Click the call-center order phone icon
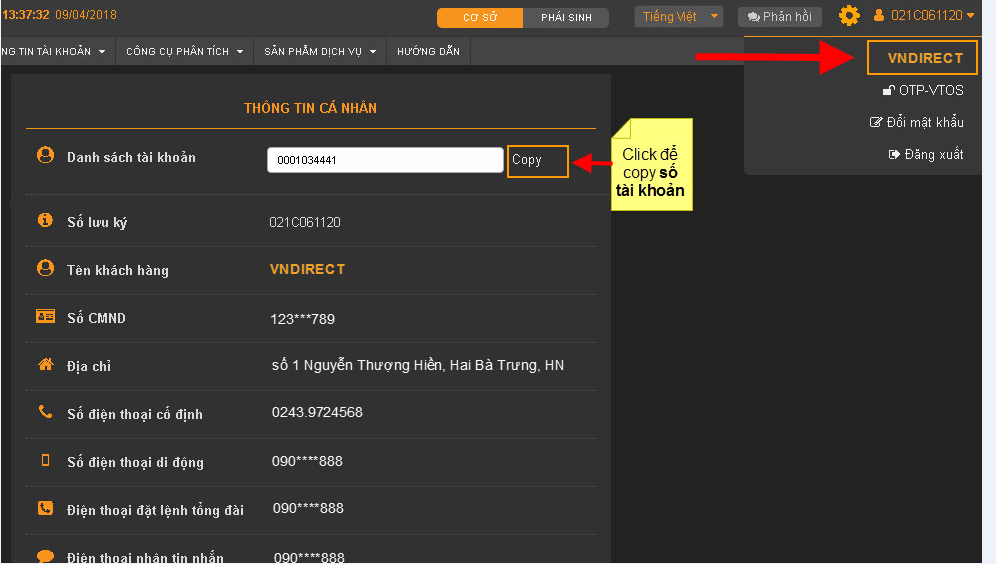This screenshot has width=996, height=564. tap(45, 508)
